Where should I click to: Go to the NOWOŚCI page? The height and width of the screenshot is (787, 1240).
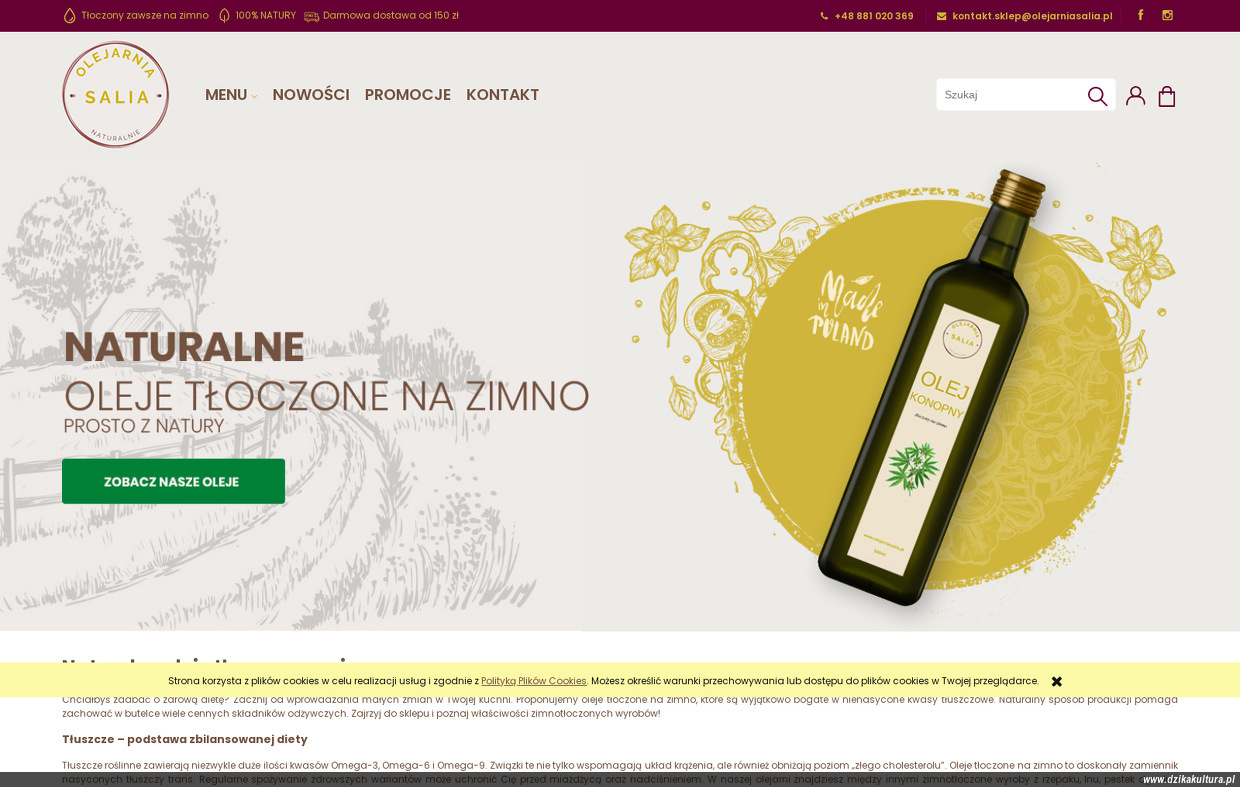click(311, 95)
